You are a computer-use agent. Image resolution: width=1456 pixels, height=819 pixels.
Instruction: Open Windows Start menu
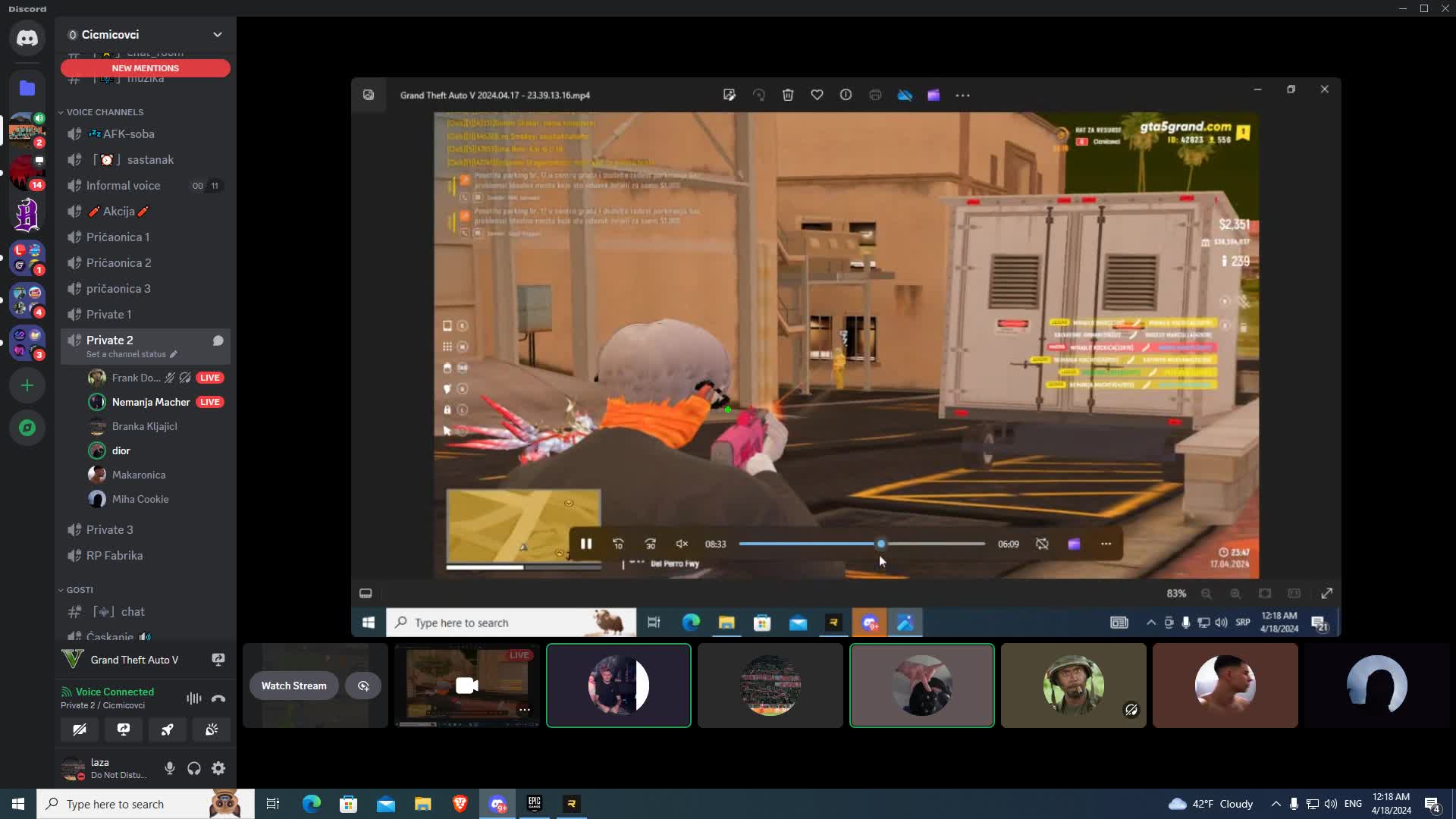click(x=18, y=804)
